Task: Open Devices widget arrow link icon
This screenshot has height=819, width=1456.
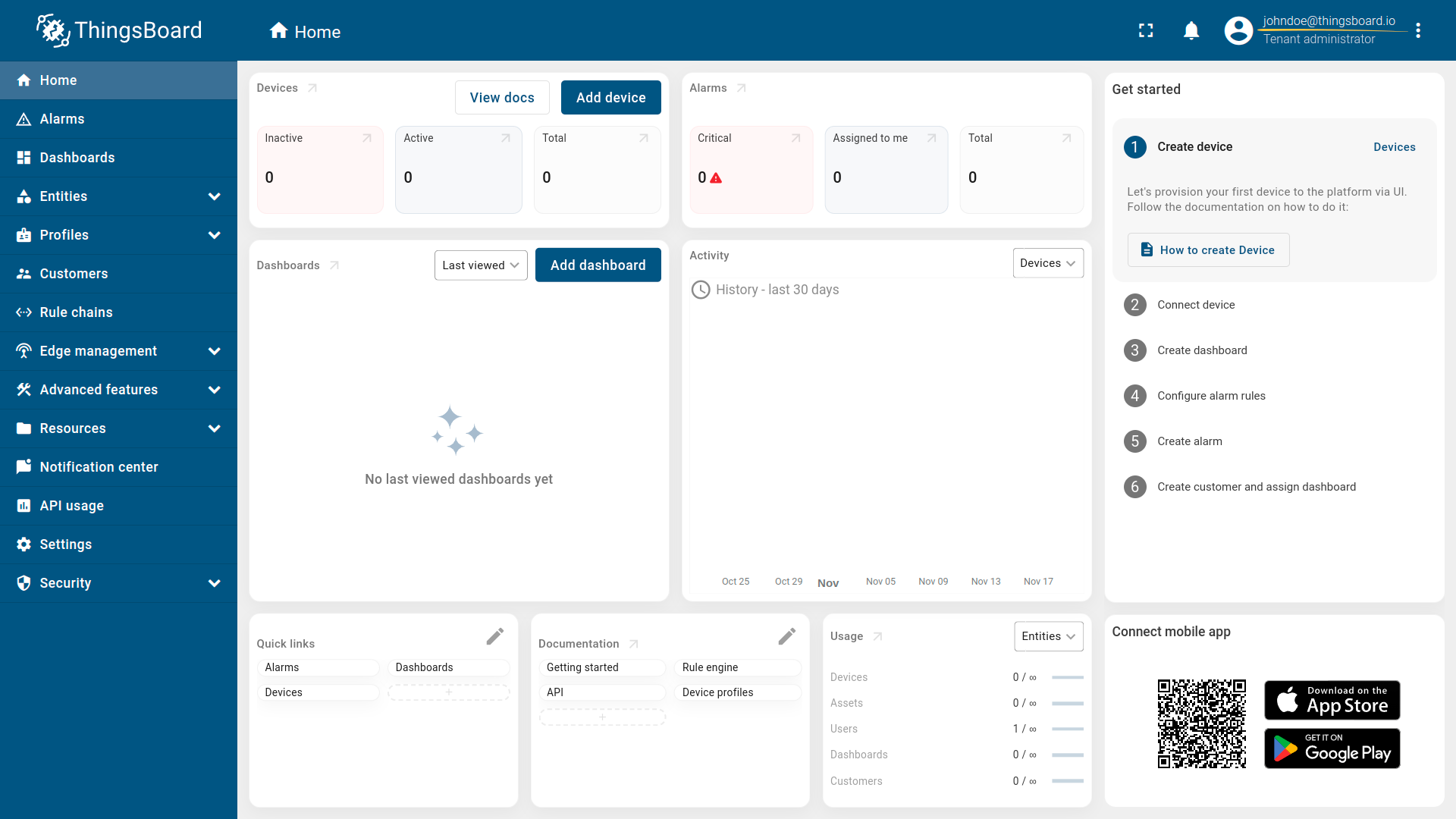Action: 312,88
